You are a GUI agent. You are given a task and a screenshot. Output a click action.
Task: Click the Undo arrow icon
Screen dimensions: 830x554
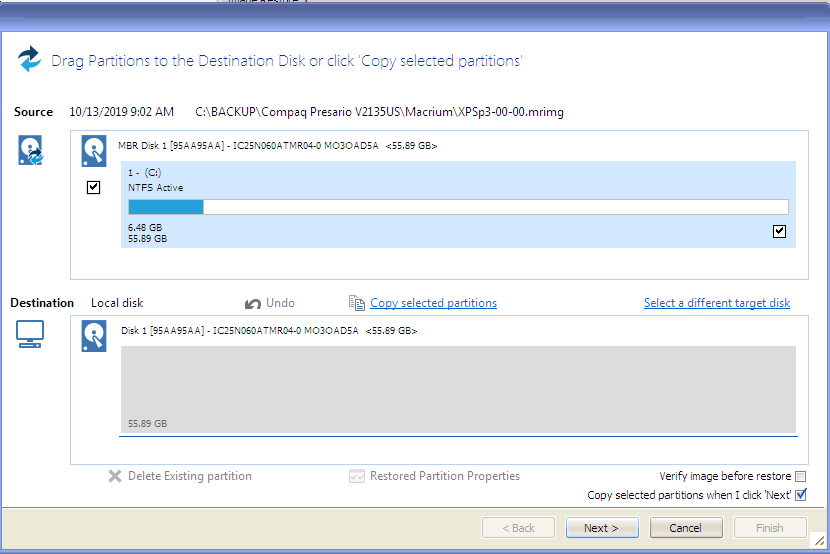(x=252, y=304)
